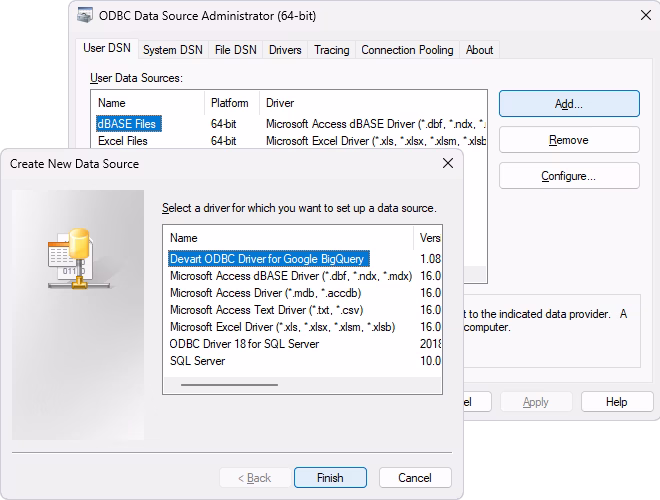
Task: Open the File DSN tab
Action: coord(235,50)
